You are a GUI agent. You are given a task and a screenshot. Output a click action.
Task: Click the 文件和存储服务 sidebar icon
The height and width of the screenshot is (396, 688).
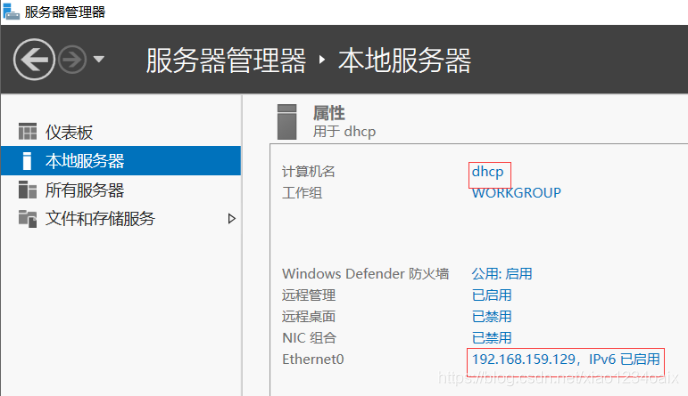point(28,218)
